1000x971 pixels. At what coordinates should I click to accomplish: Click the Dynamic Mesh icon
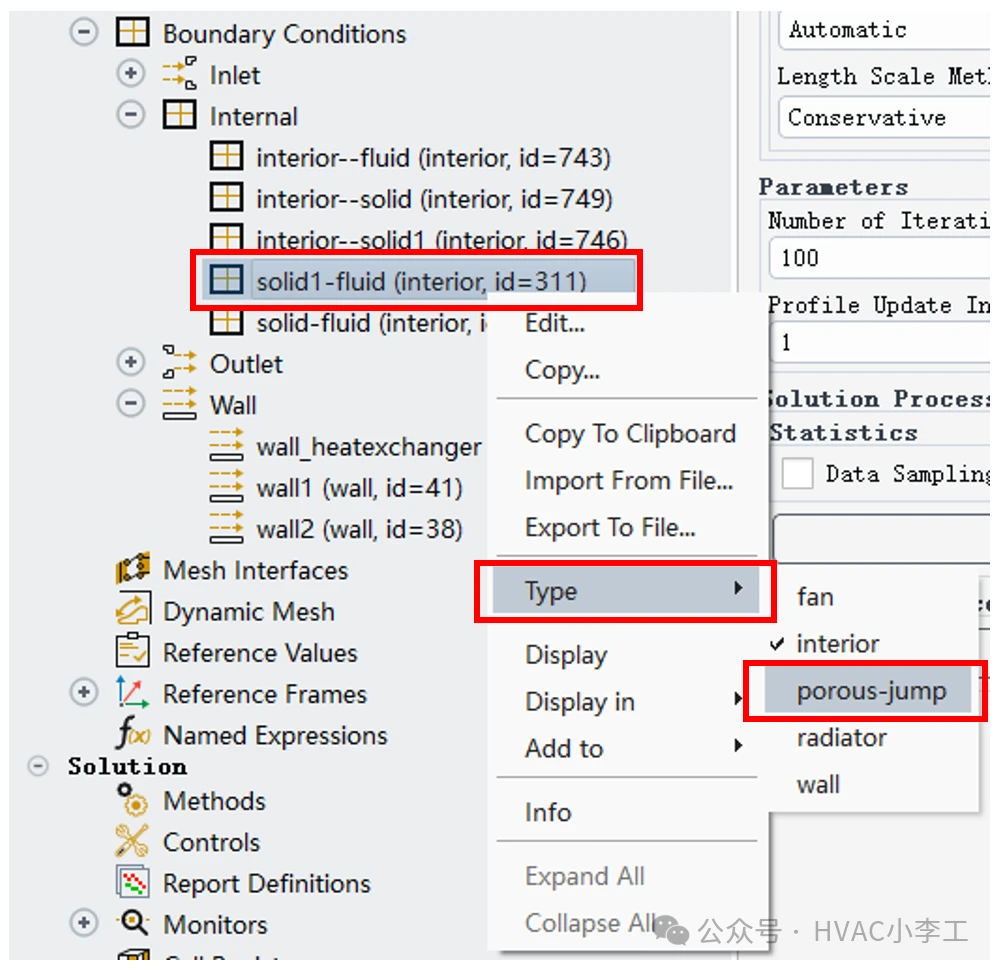pos(132,612)
